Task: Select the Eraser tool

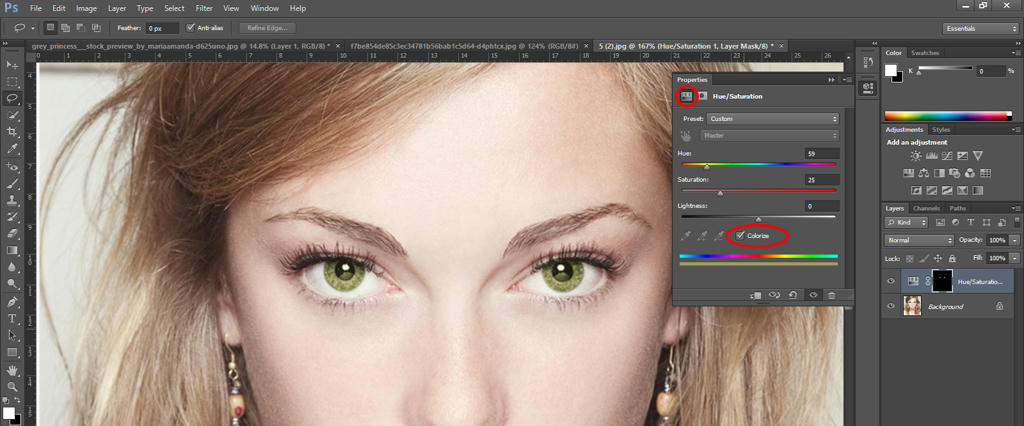Action: pyautogui.click(x=12, y=234)
